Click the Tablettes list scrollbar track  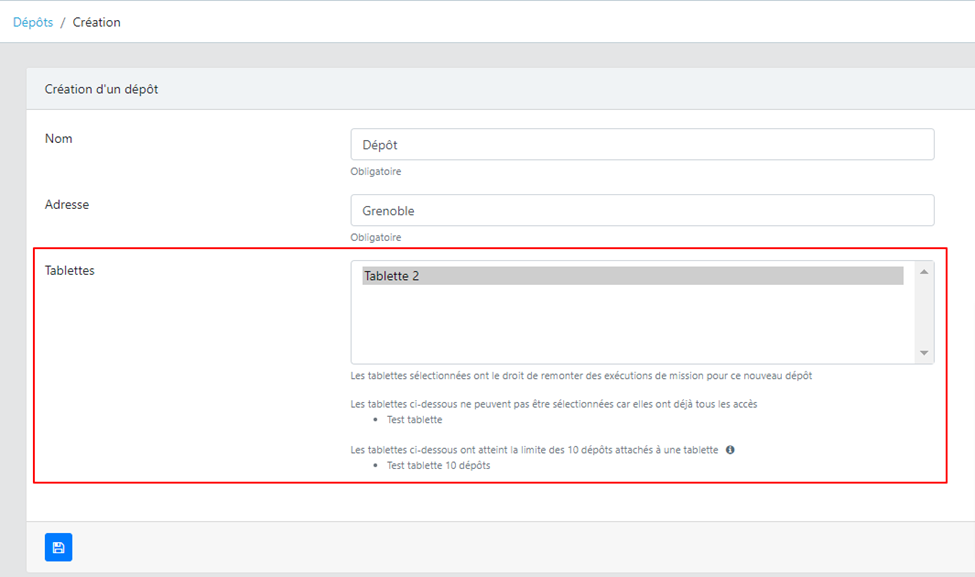924,312
